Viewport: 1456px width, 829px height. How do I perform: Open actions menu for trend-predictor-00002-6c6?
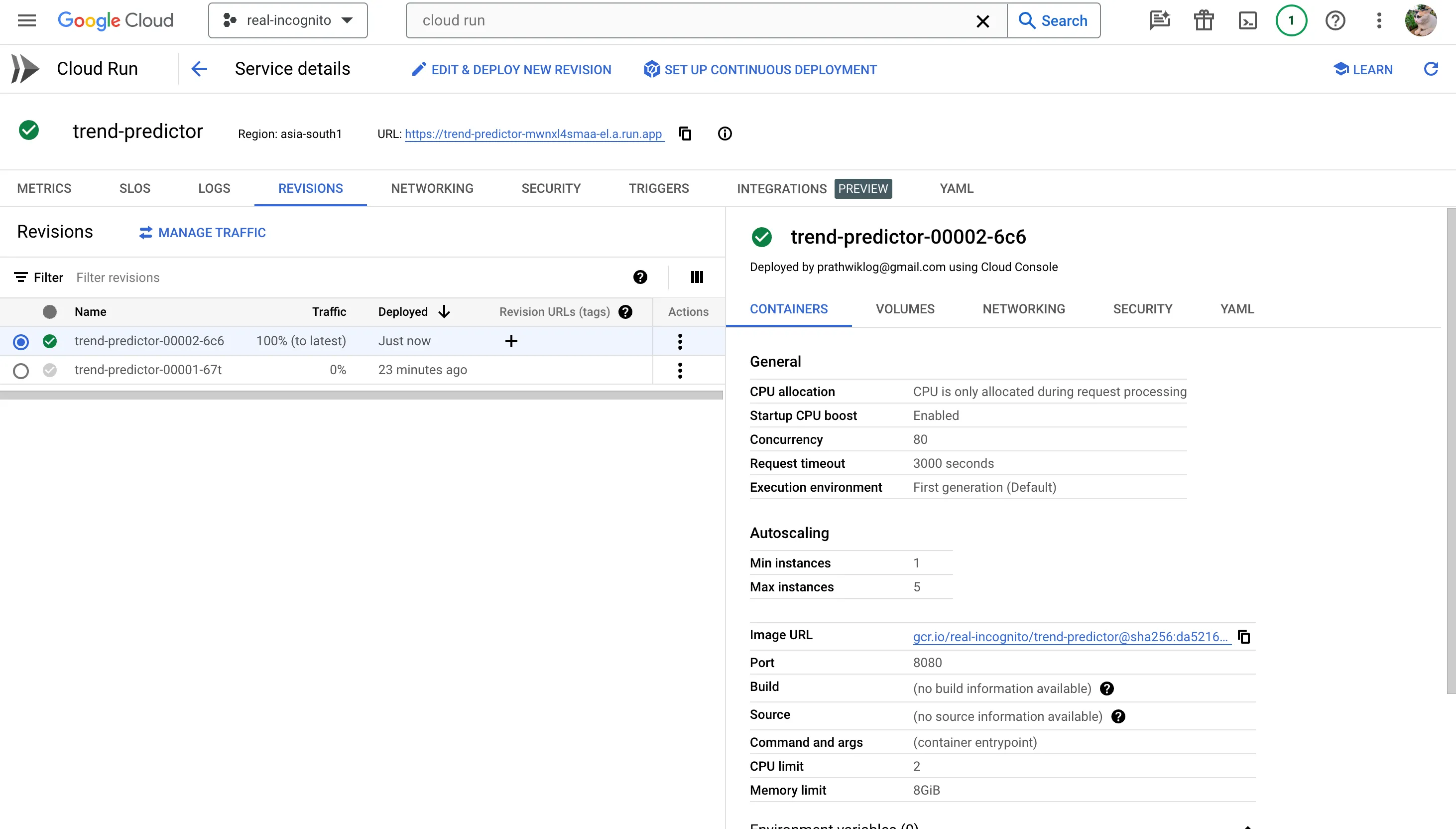pos(680,342)
